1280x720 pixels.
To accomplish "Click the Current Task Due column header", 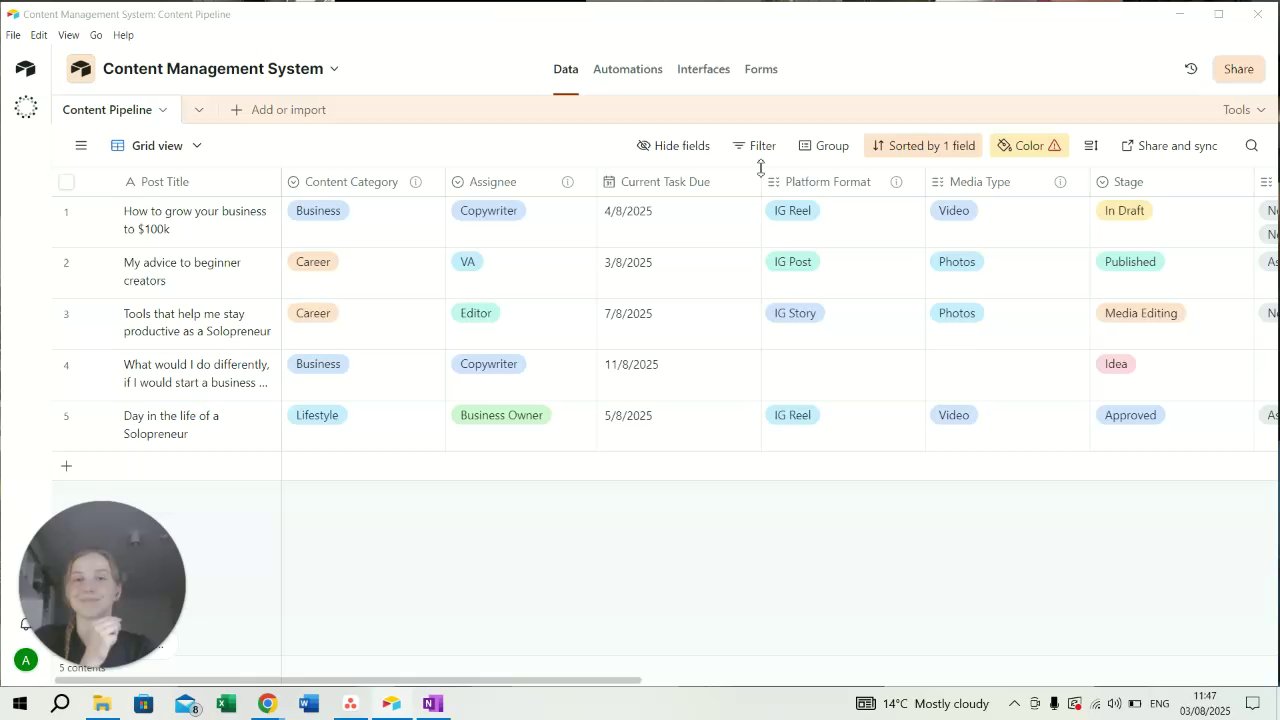I will 679,182.
